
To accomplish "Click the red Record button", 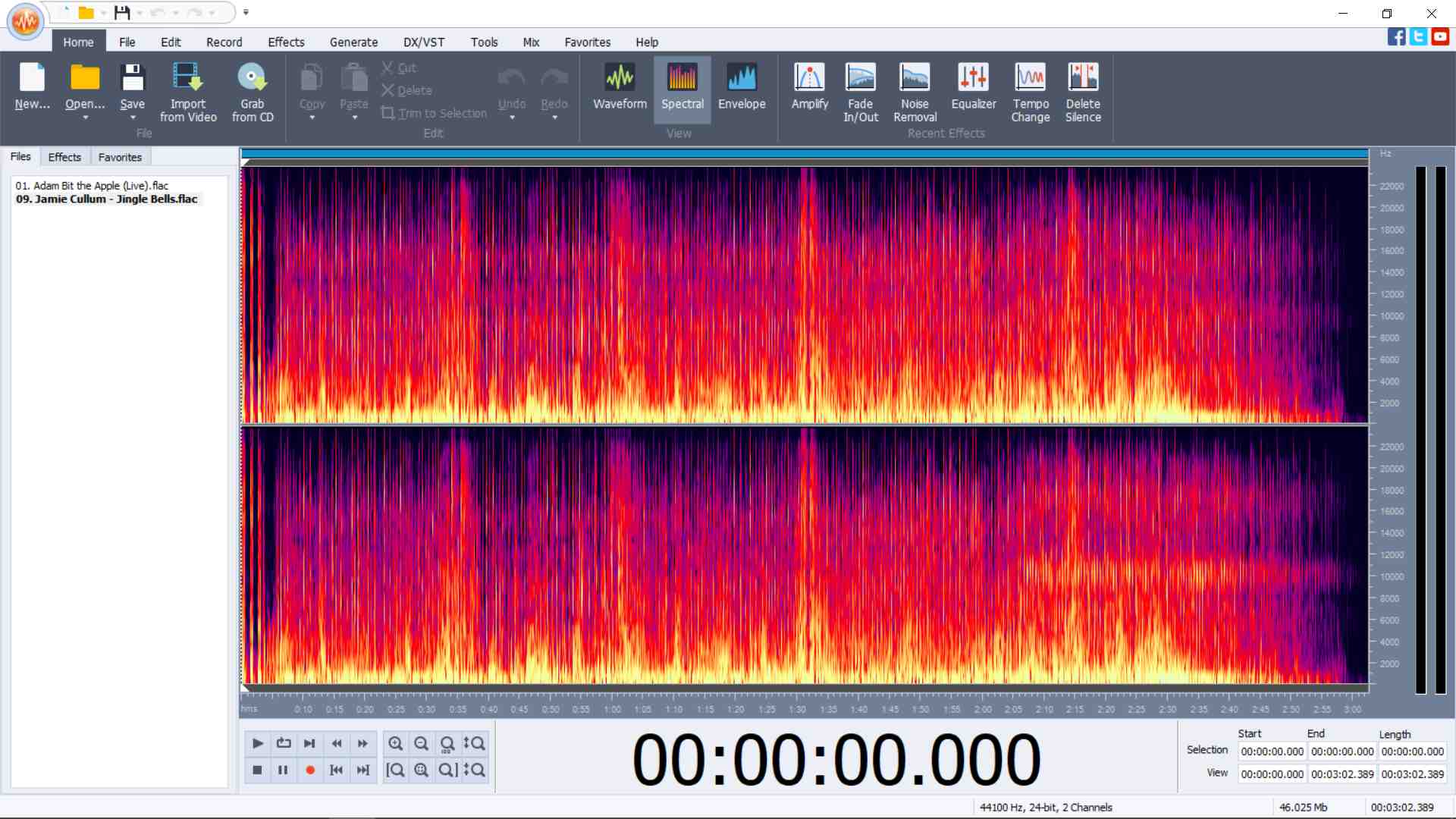I will pos(309,770).
